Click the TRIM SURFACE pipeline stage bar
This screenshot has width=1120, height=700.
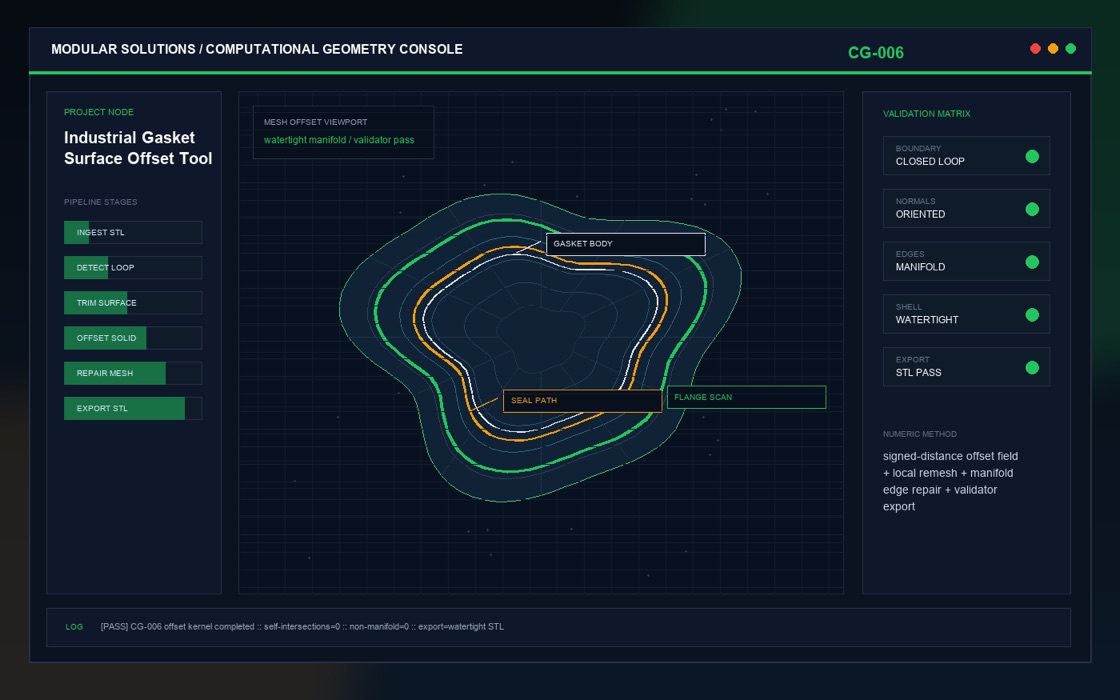pyautogui.click(x=133, y=303)
